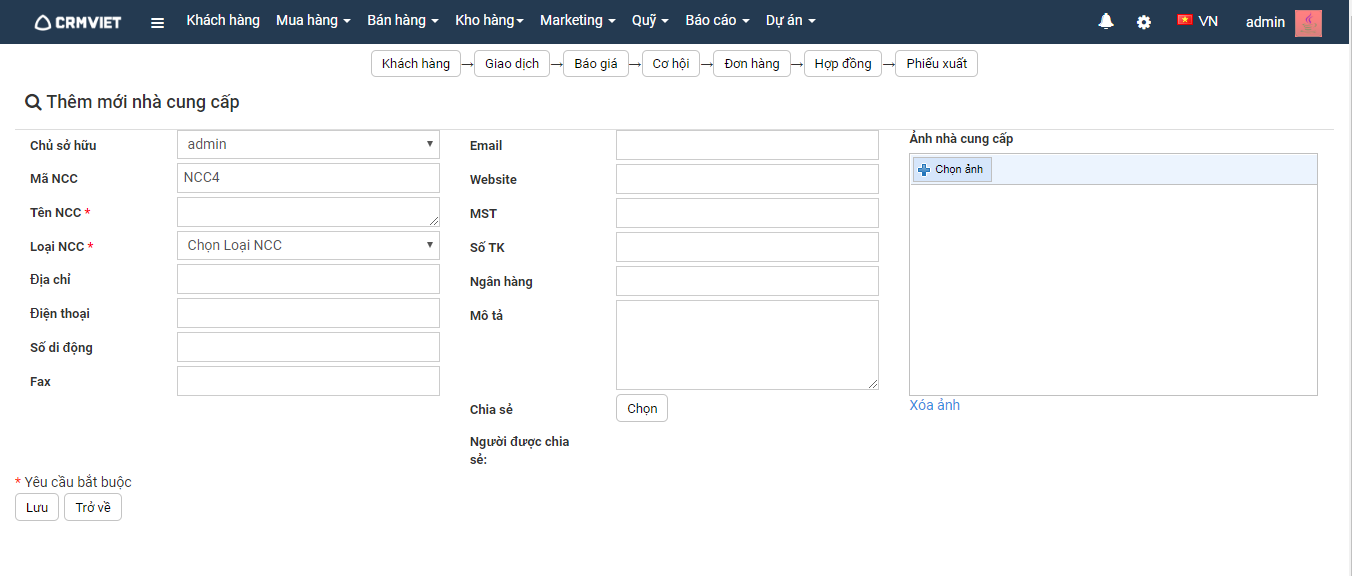Viewport: 1352px width, 576px height.
Task: Open the Marketing menu
Action: (x=578, y=21)
